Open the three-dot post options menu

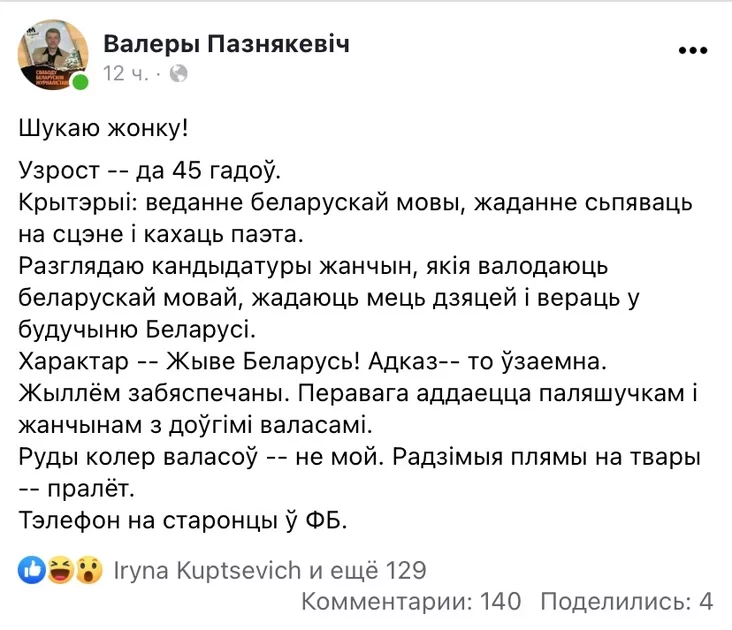point(693,50)
